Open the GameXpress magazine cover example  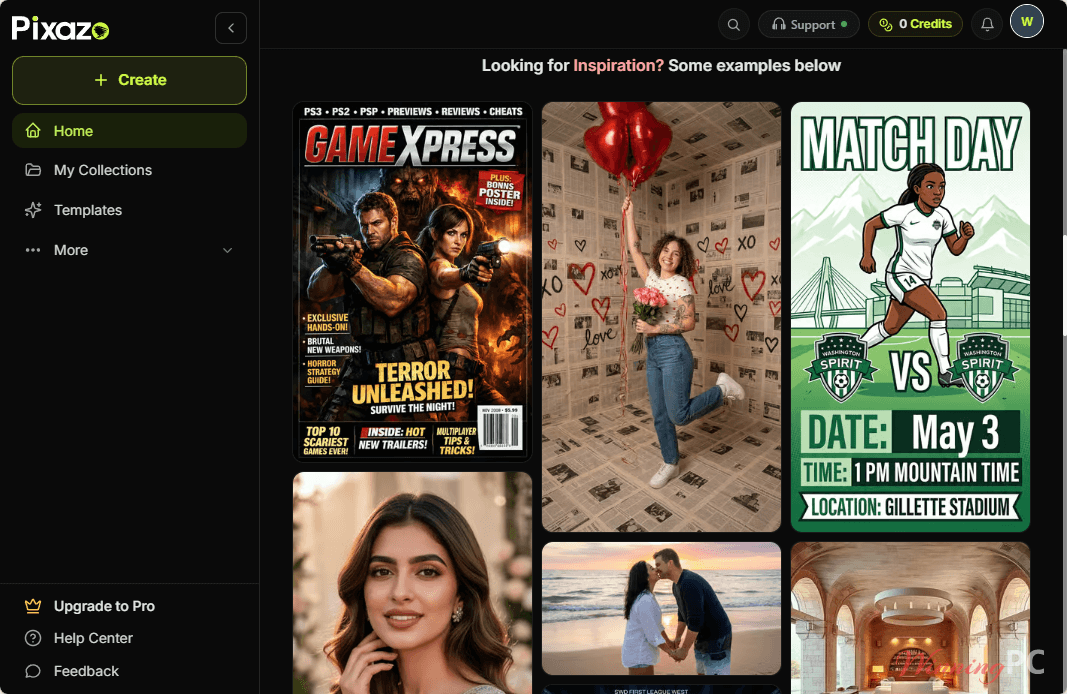click(x=412, y=282)
